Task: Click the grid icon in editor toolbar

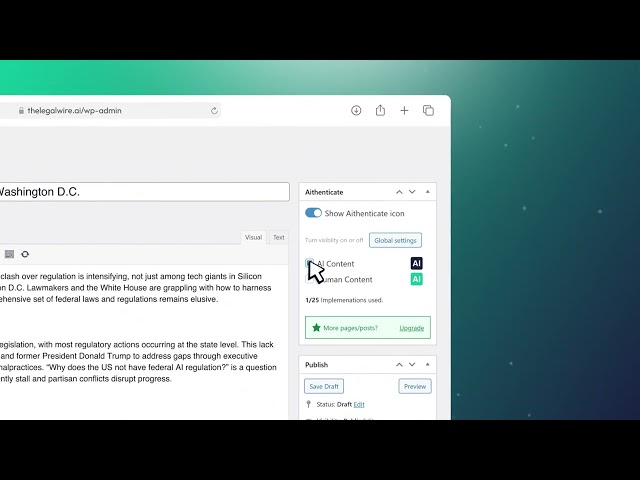Action: 9,254
